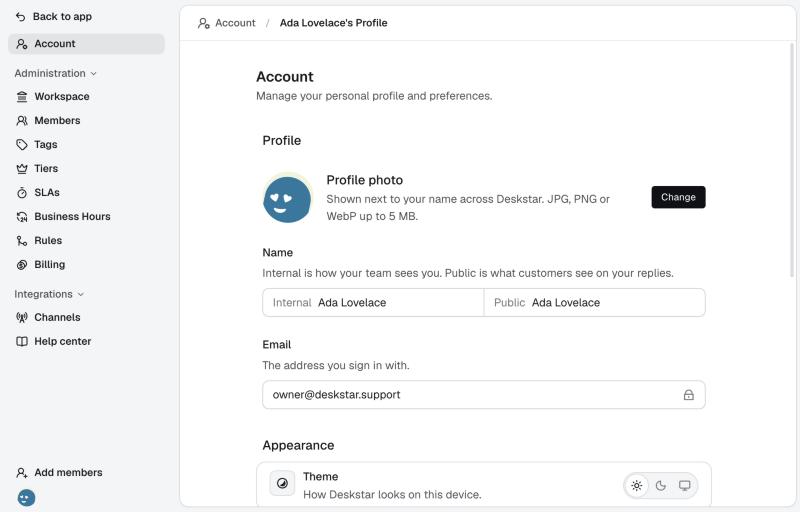Viewport: 800px width, 512px height.
Task: Open Help center settings
Action: pyautogui.click(x=86, y=341)
